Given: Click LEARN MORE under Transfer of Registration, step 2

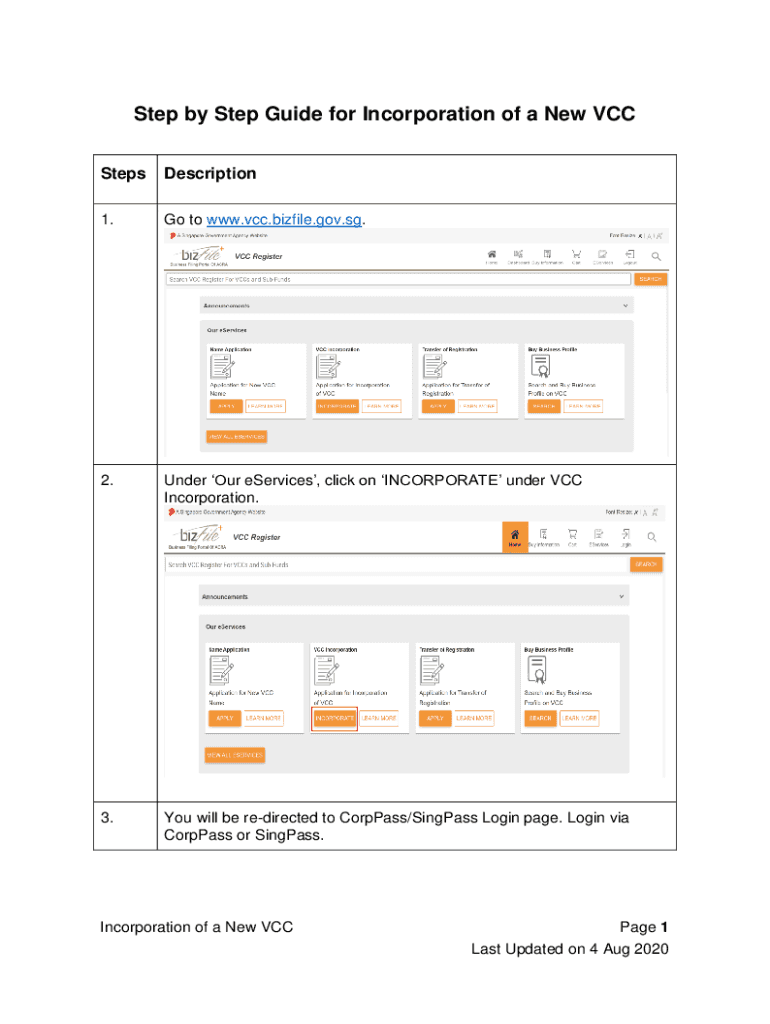Looking at the screenshot, I should (x=475, y=718).
